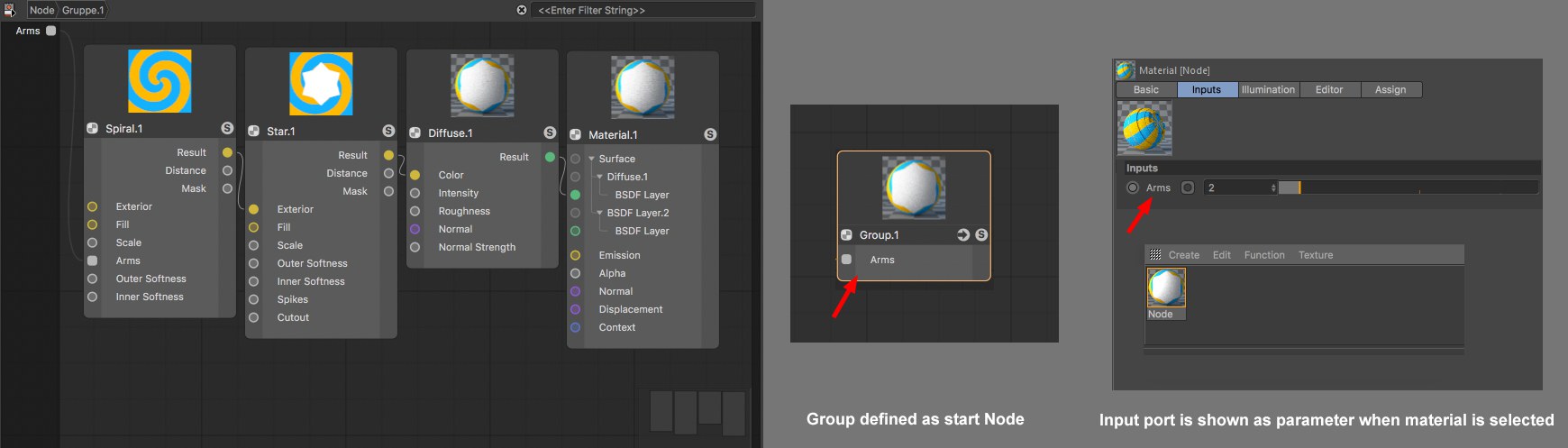Open the Texture menu in material manager

point(1315,255)
